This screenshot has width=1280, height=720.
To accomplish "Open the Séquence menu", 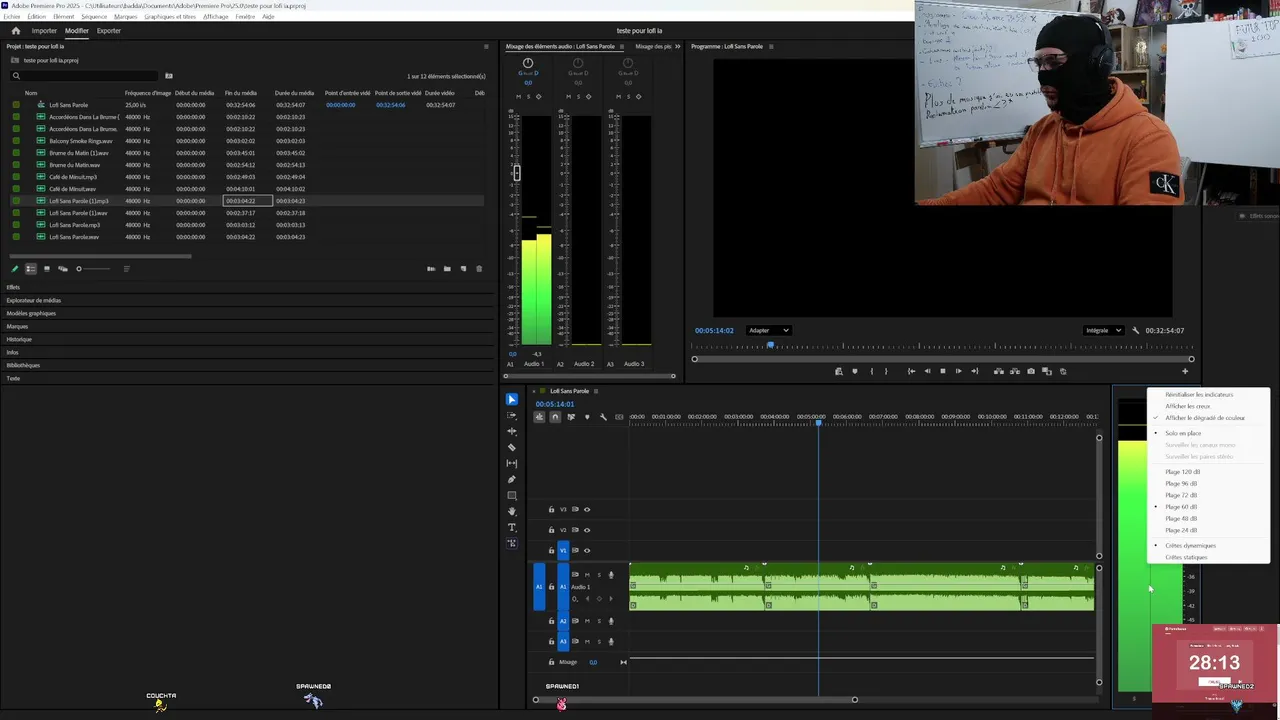I will coord(94,17).
